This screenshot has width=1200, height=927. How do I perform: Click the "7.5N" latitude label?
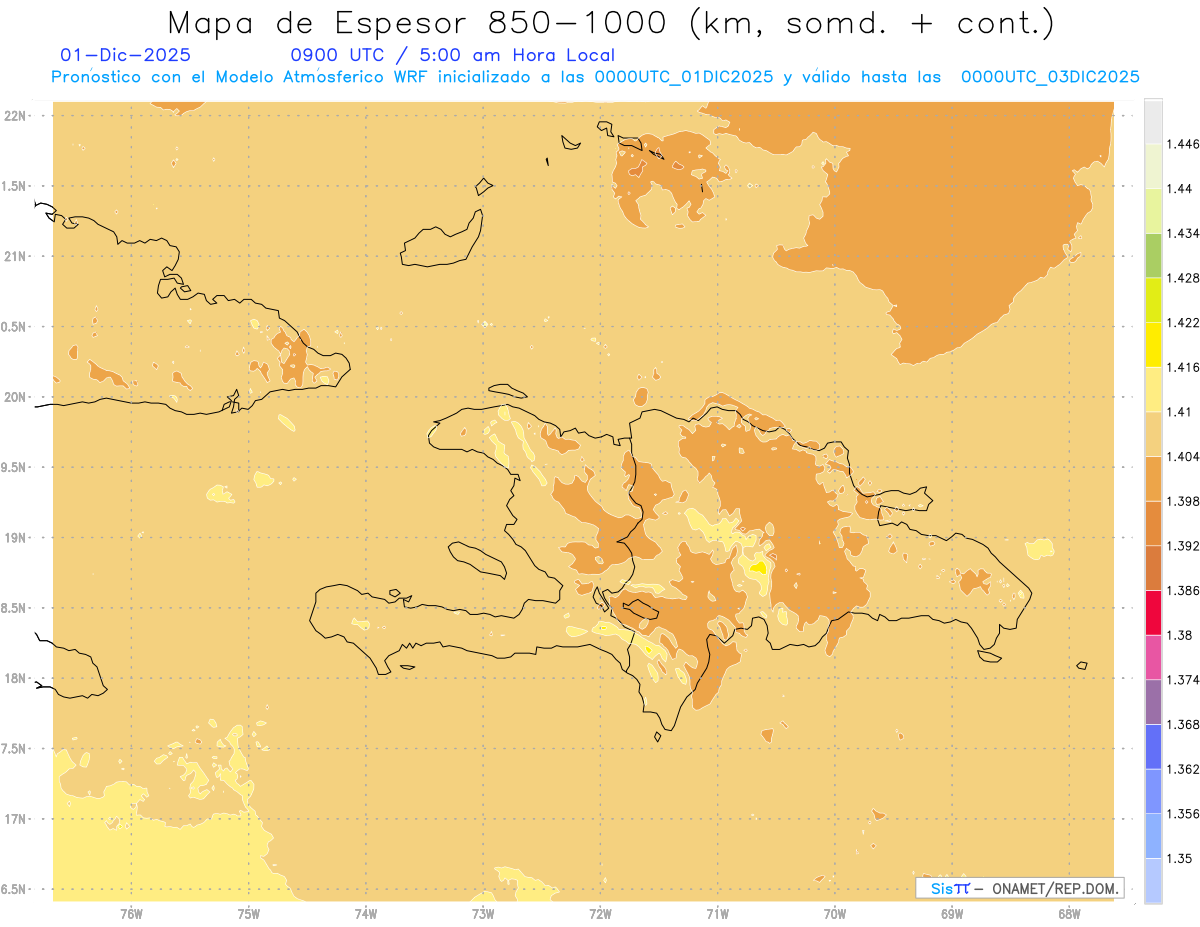15,749
